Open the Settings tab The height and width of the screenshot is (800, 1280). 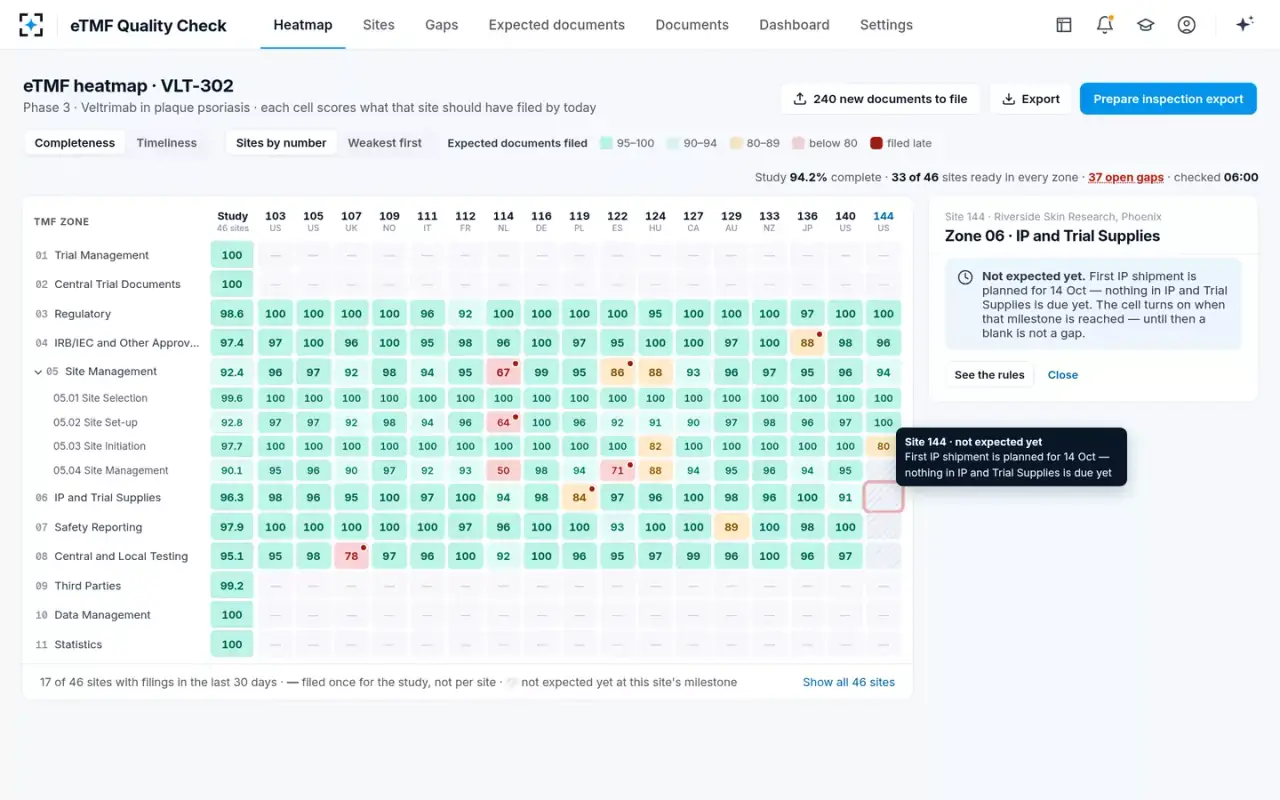[886, 25]
